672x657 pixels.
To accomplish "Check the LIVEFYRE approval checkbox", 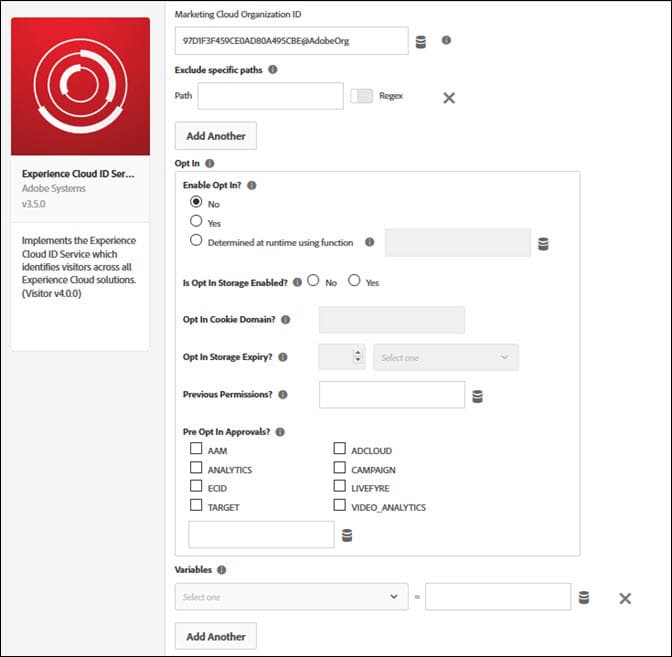I will tap(339, 486).
